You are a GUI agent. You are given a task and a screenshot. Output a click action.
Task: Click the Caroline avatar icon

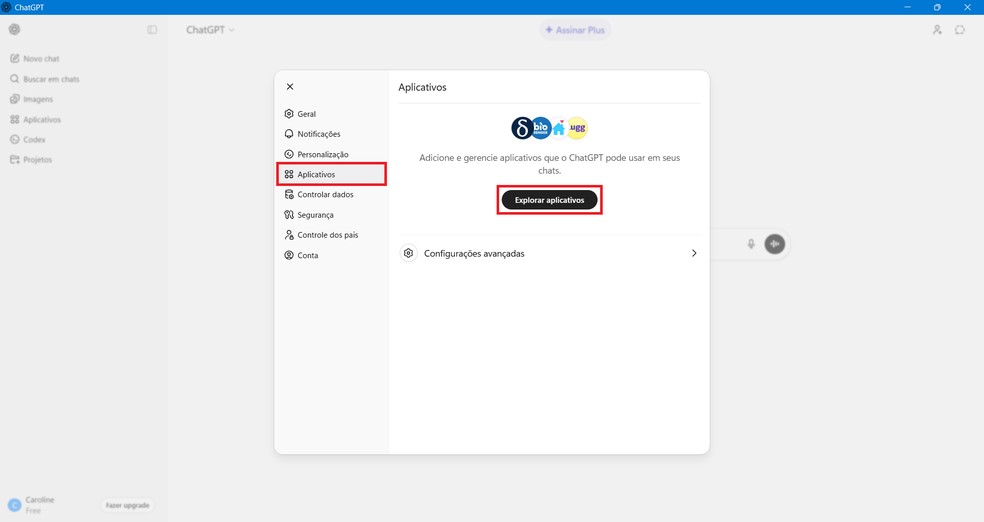pyautogui.click(x=14, y=505)
